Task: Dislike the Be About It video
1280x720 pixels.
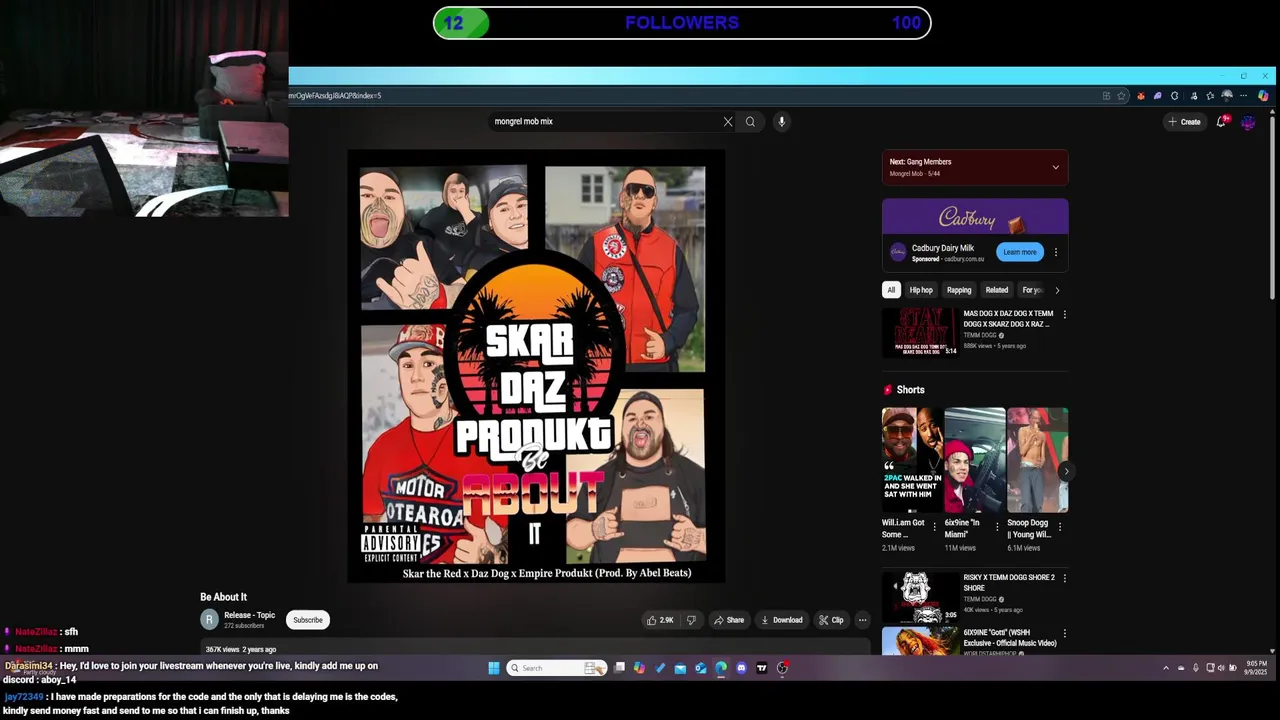Action: point(691,620)
